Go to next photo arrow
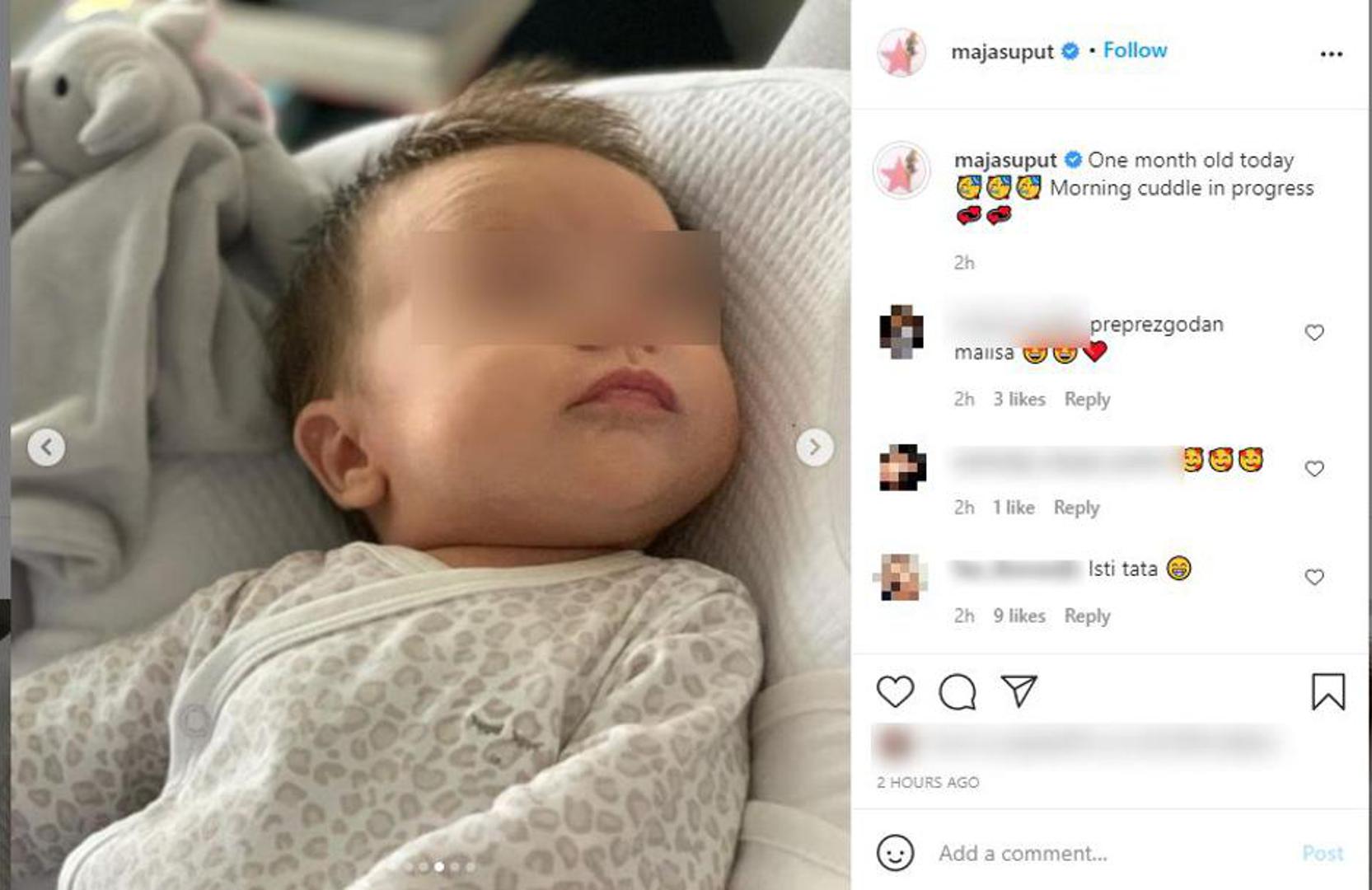Image resolution: width=1372 pixels, height=890 pixels. coord(814,447)
